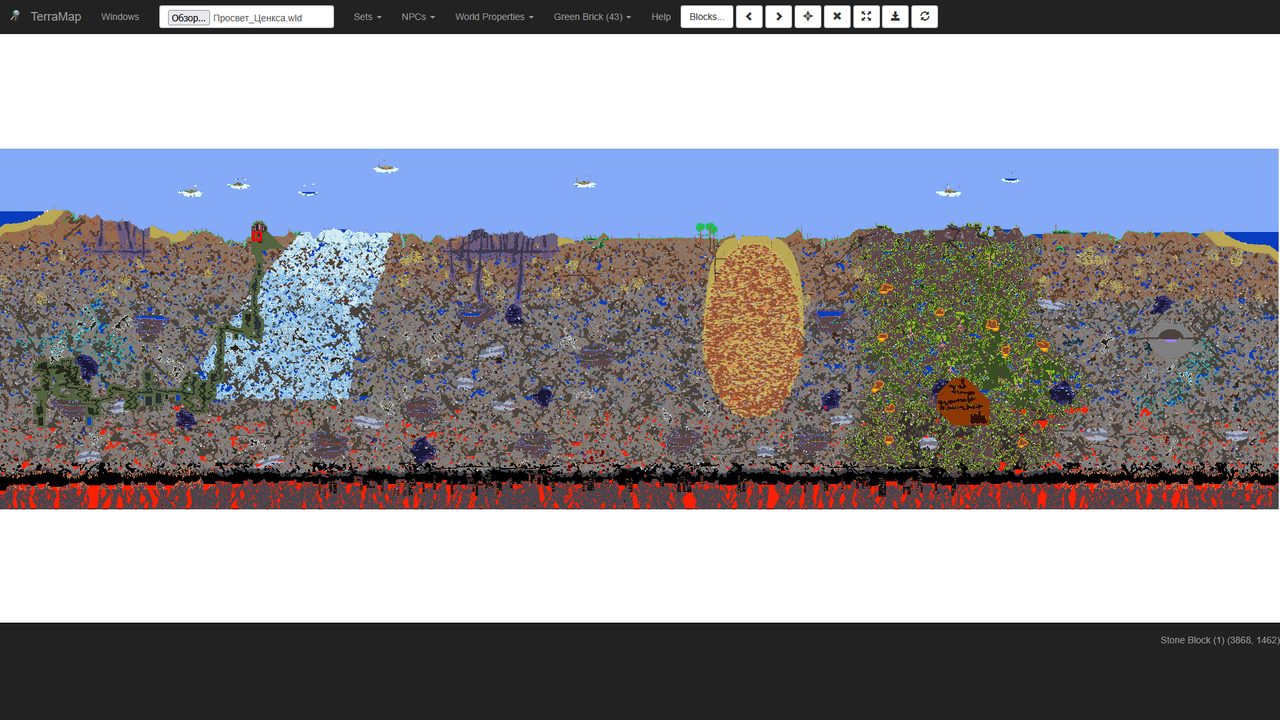Click the Обзор... browse file button

[189, 17]
